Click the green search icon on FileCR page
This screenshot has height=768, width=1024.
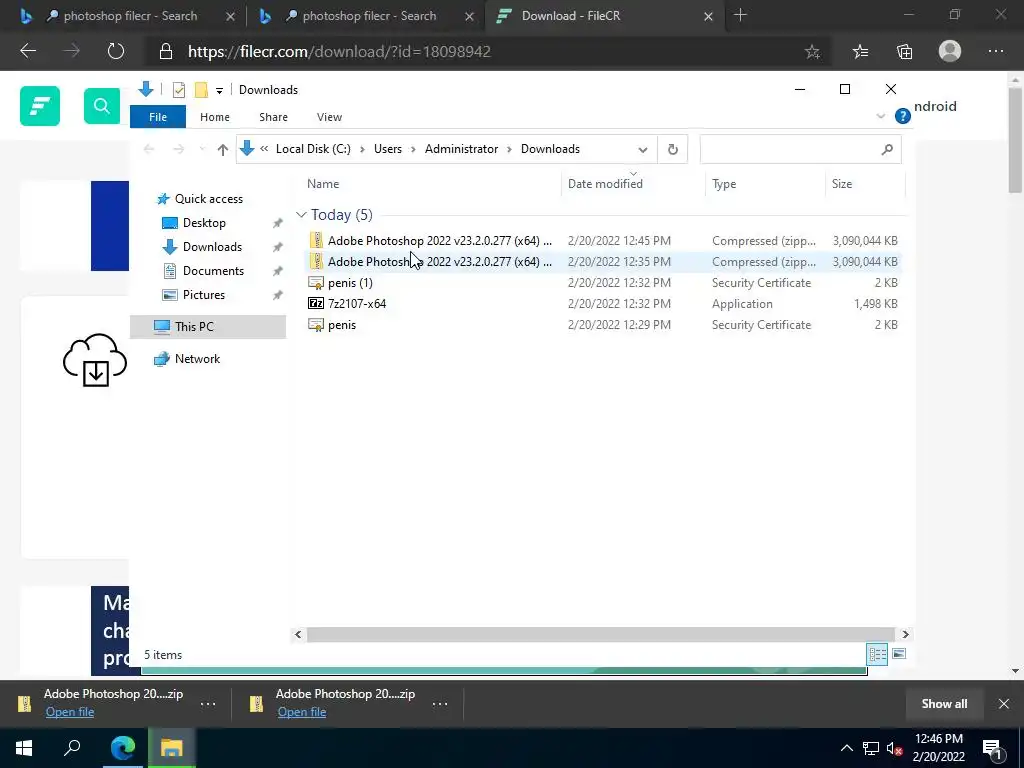(102, 106)
